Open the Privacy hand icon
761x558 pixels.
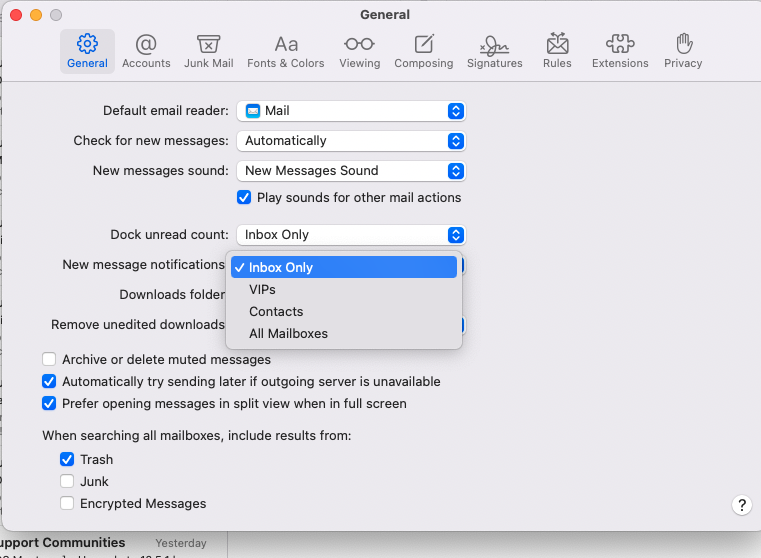[x=683, y=44]
